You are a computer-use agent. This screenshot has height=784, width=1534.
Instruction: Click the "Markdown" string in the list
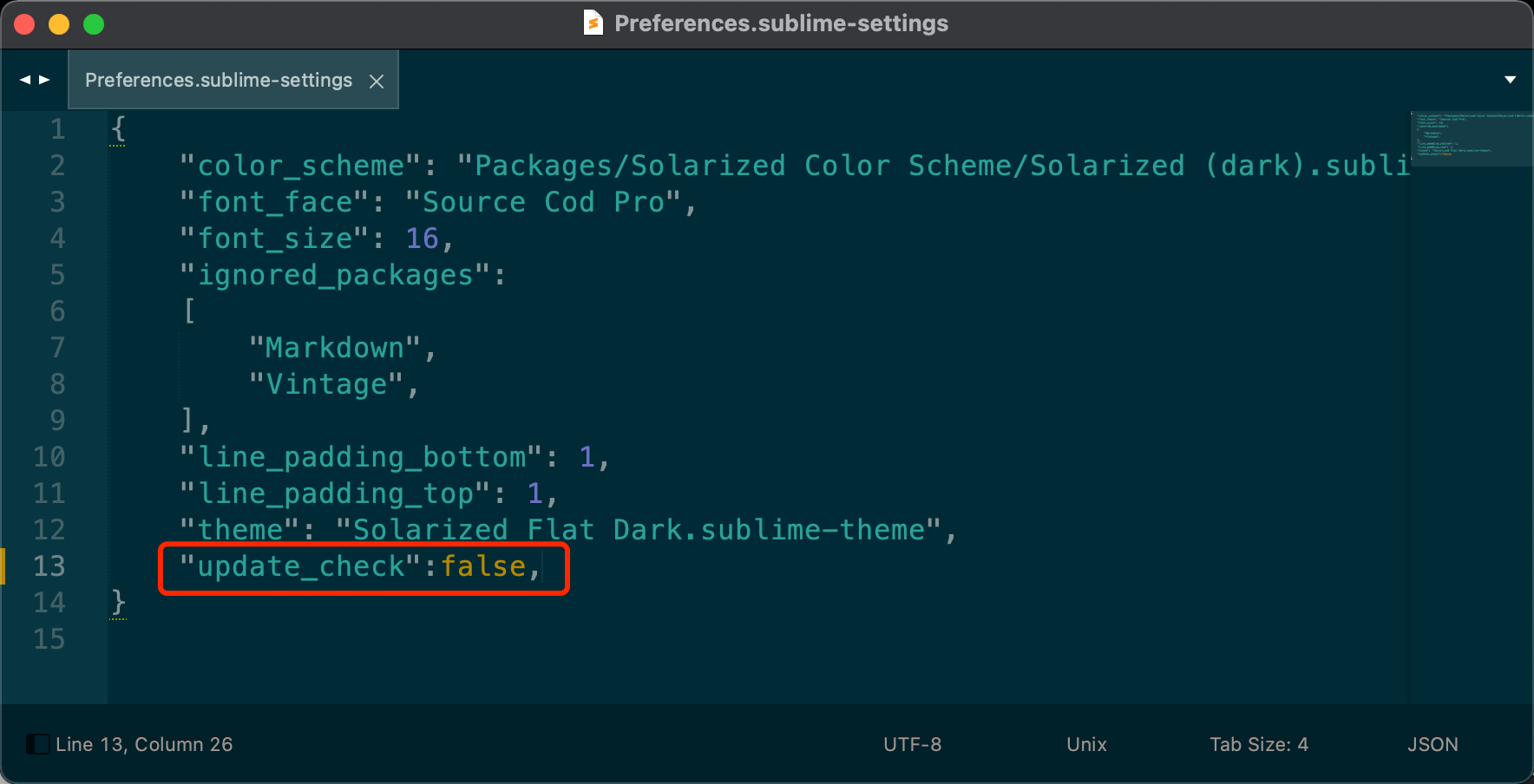click(x=335, y=348)
